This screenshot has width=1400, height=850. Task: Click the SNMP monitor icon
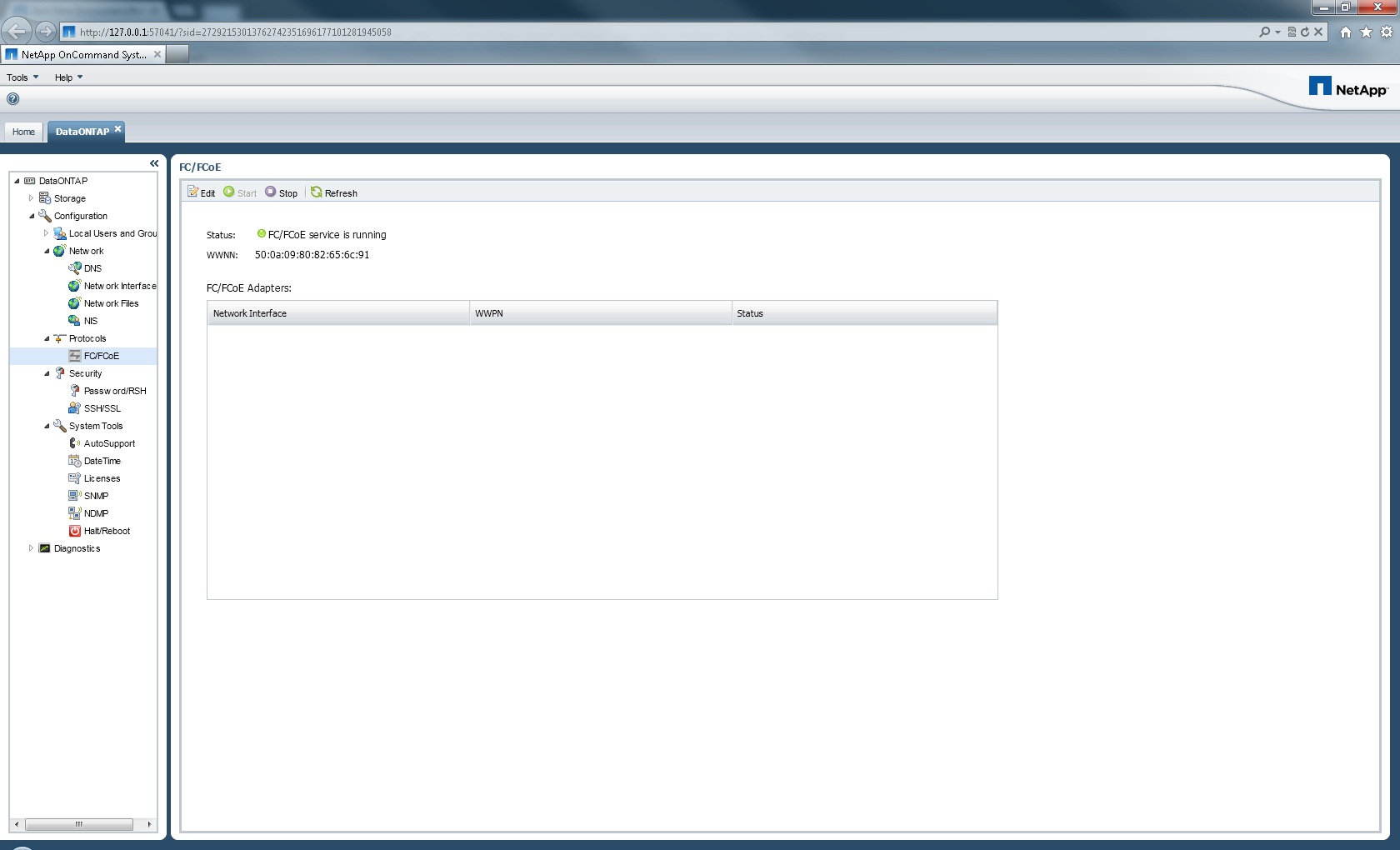coord(75,496)
